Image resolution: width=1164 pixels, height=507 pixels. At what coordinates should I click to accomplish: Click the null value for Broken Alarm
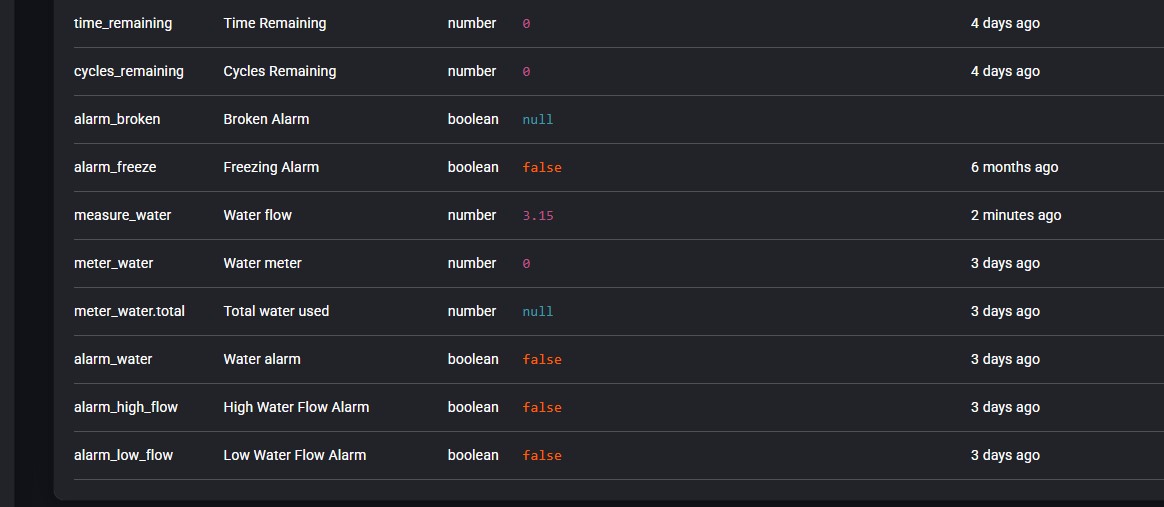(537, 120)
